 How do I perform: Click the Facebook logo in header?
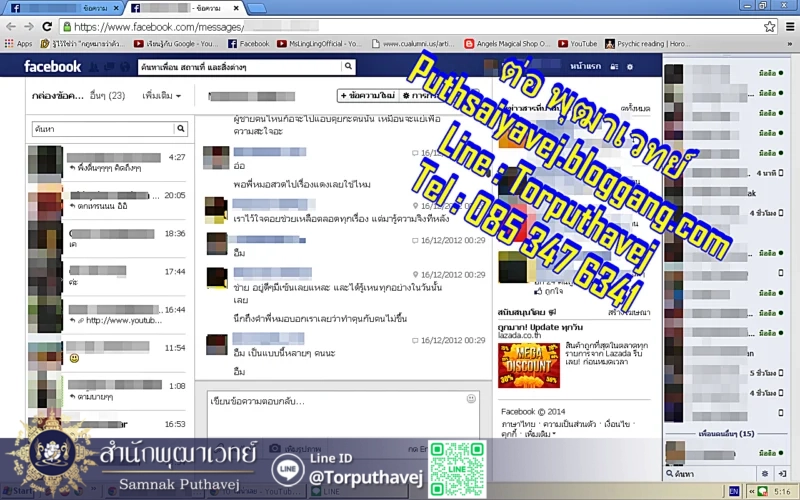click(52, 67)
